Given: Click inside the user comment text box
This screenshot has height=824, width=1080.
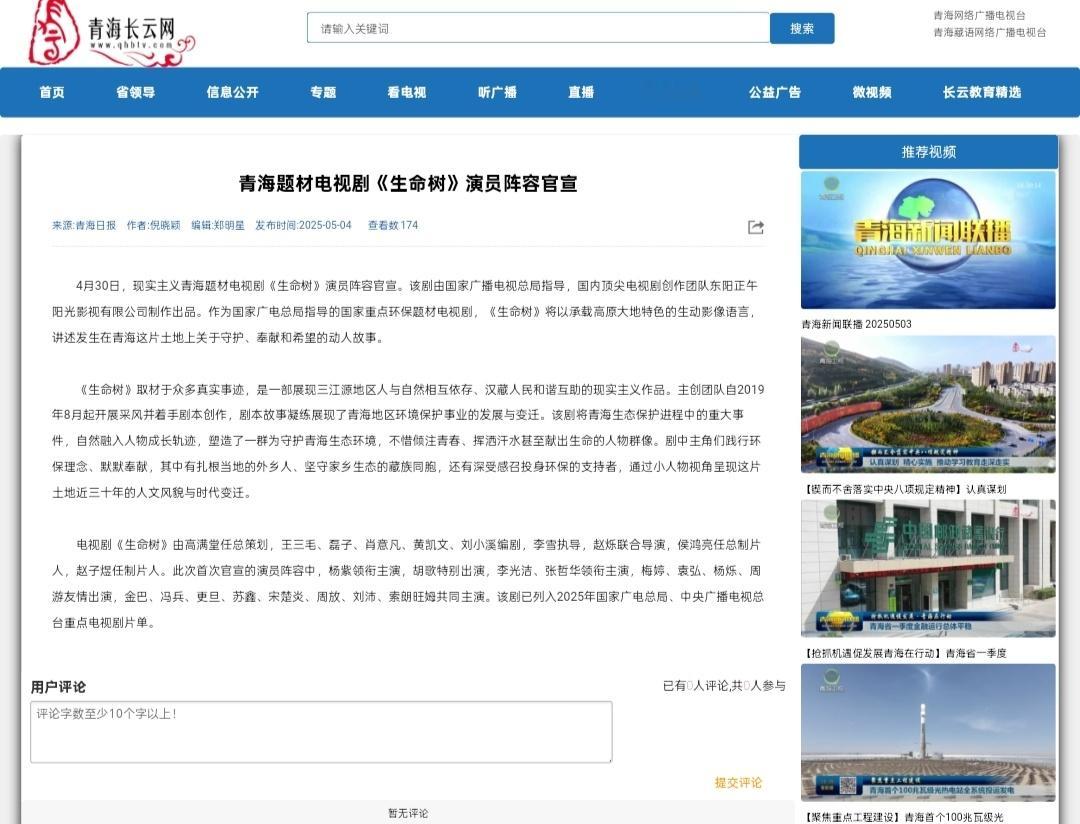Looking at the screenshot, I should [x=321, y=732].
